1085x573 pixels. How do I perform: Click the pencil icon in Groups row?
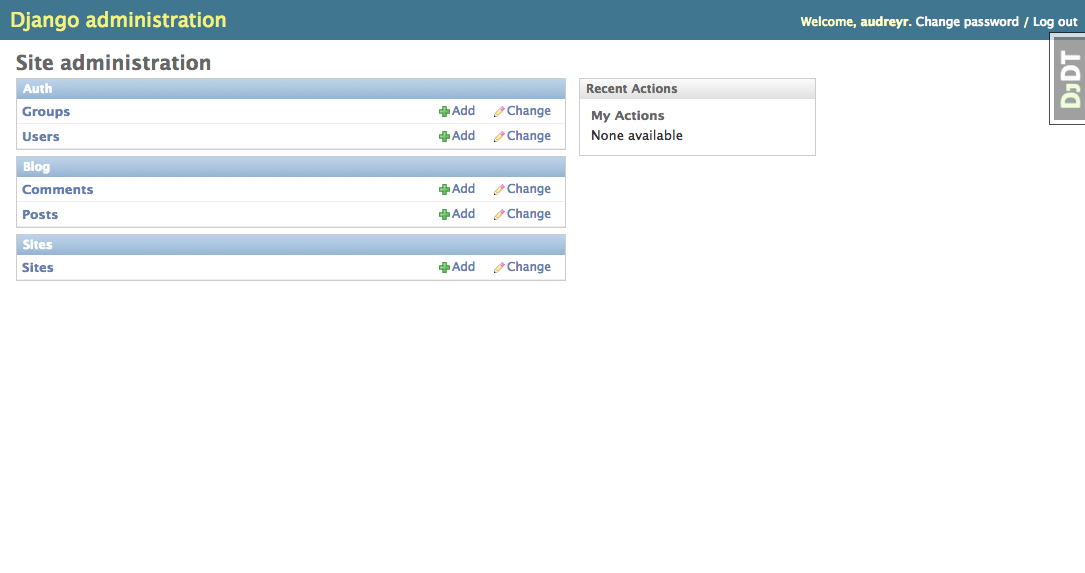(x=499, y=112)
